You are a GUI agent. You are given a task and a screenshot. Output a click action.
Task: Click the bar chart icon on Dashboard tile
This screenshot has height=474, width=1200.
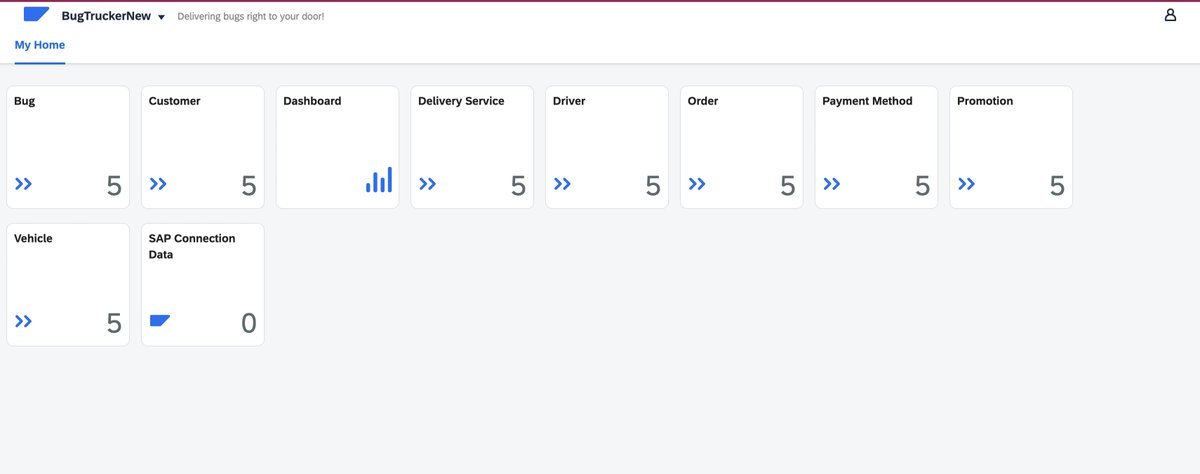point(379,180)
